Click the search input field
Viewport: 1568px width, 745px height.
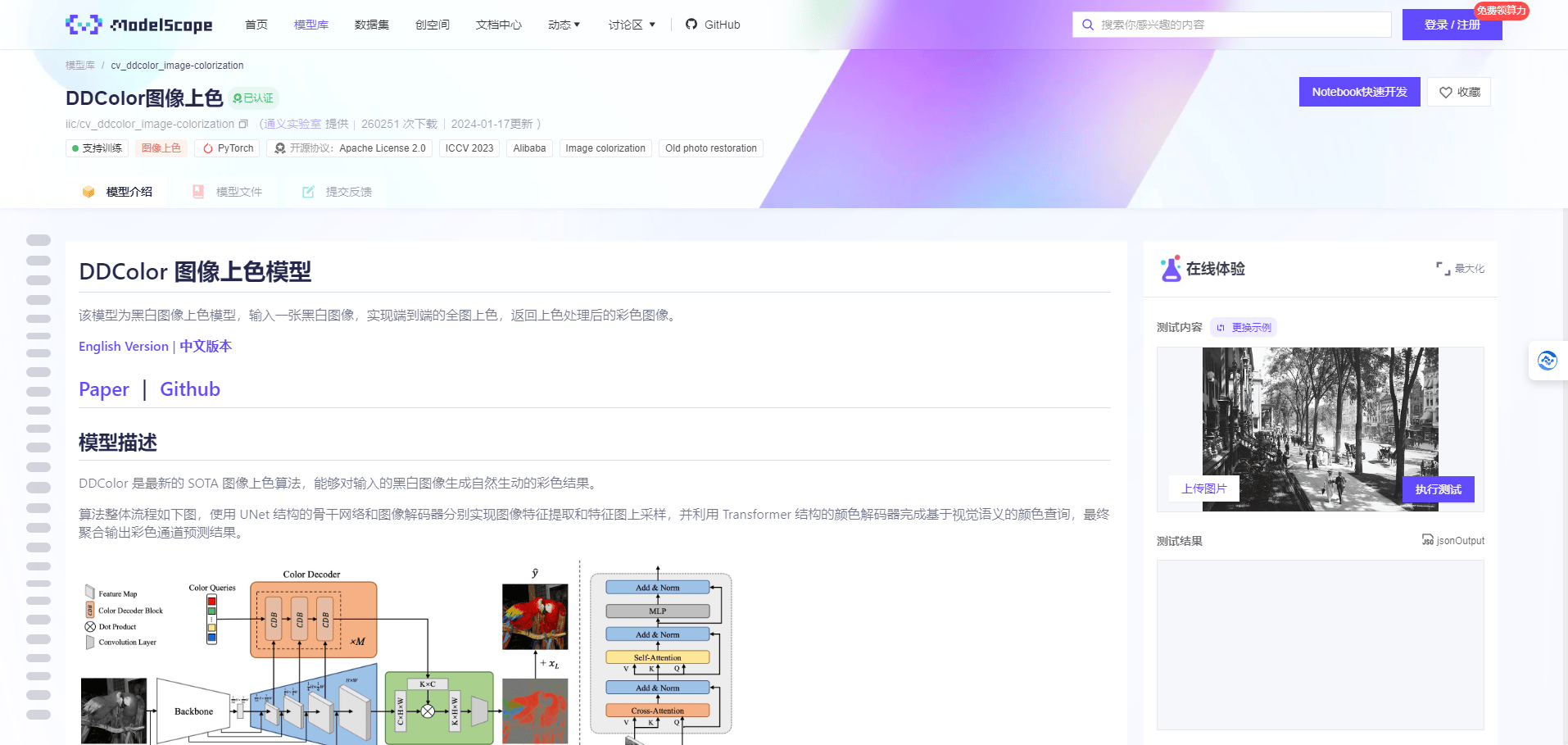coord(1229,25)
